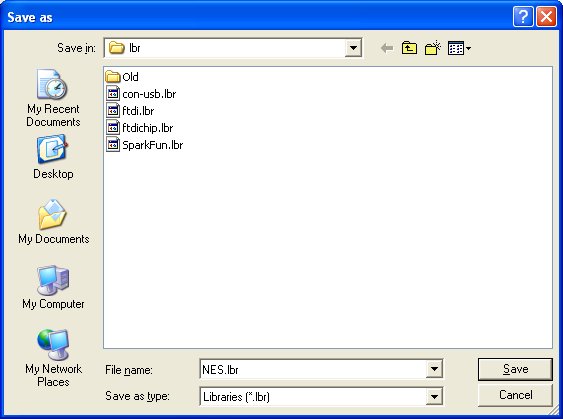Browse My Network Places
Screen dimensions: 563x419
point(53,358)
